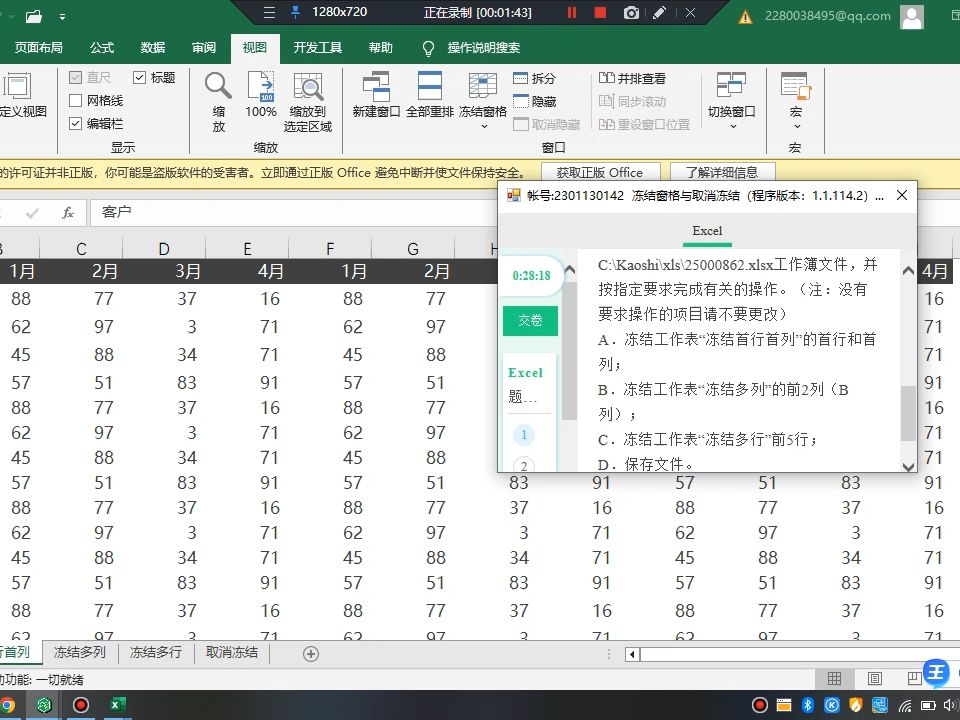Switch to sheet tab 冻结多行

[x=156, y=653]
